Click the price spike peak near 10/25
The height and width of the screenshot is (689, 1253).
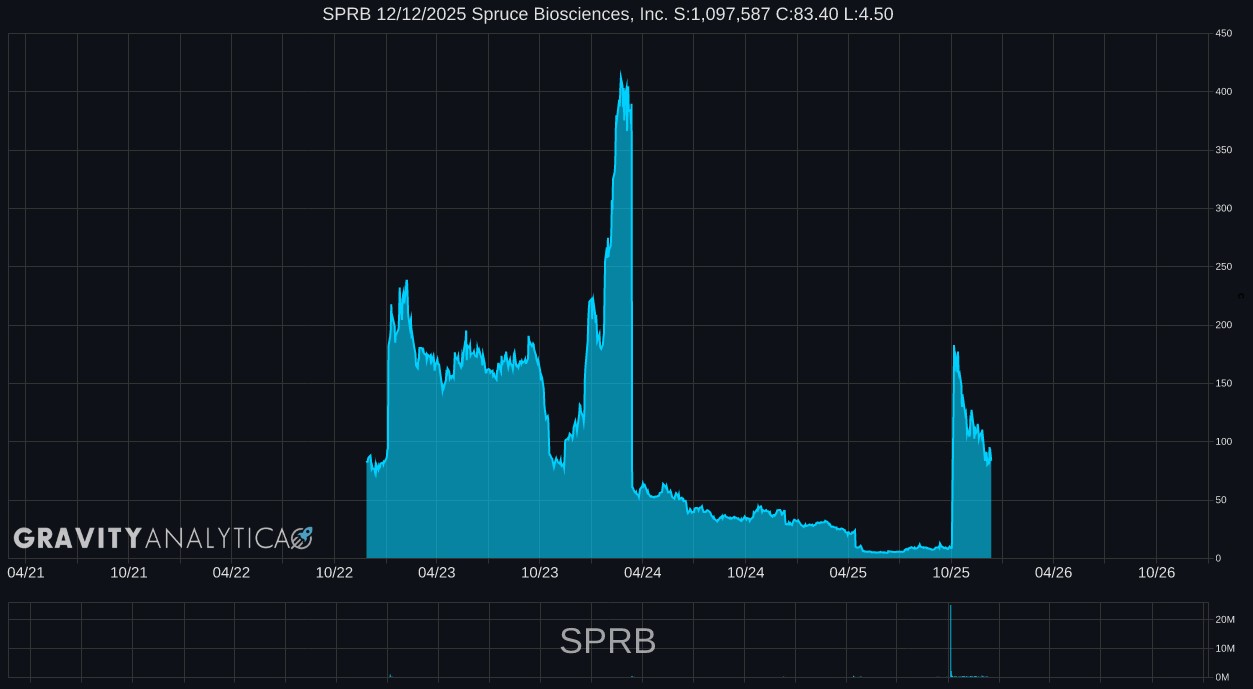coord(954,347)
